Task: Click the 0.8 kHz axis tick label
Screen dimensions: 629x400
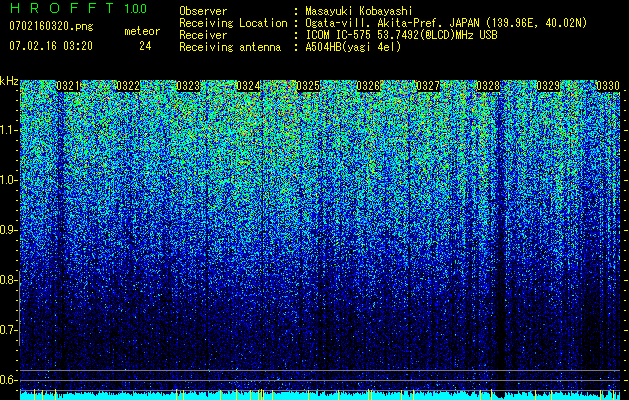Action: click(x=9, y=280)
